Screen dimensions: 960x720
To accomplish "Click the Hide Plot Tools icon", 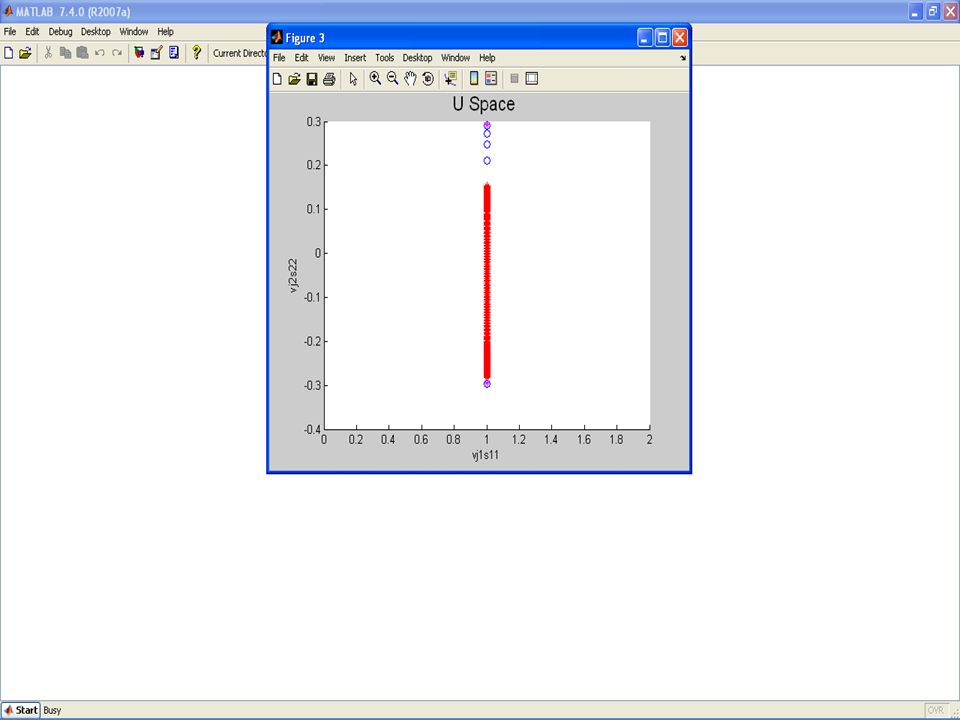I will tap(514, 78).
